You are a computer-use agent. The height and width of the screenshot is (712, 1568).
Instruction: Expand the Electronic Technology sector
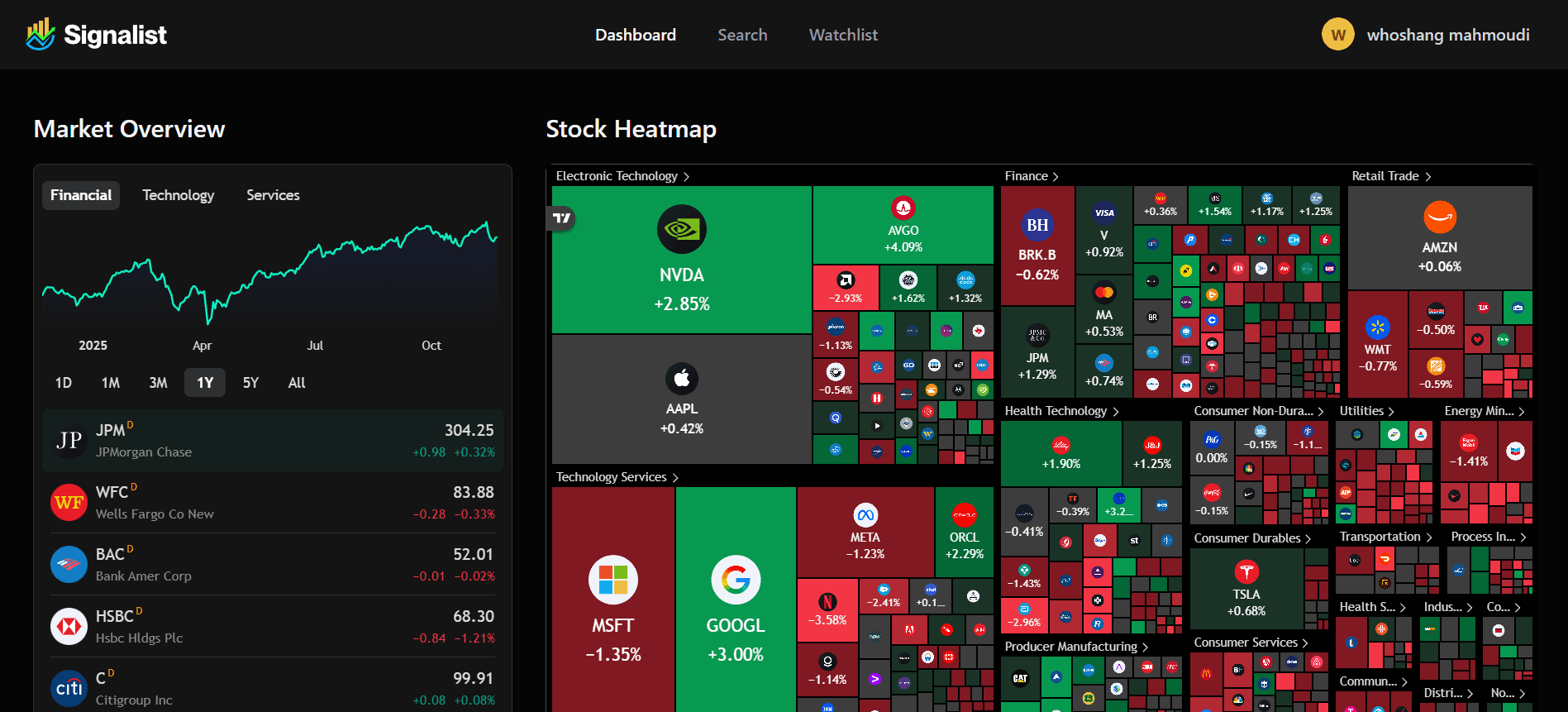[622, 176]
